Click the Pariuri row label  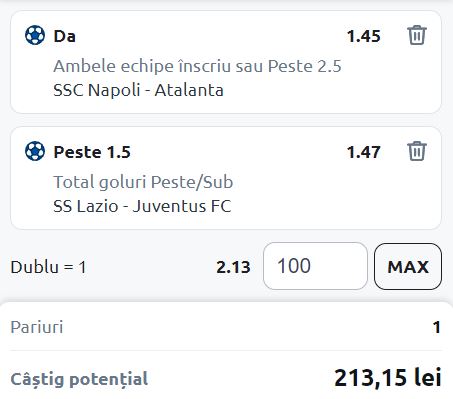click(x=37, y=327)
